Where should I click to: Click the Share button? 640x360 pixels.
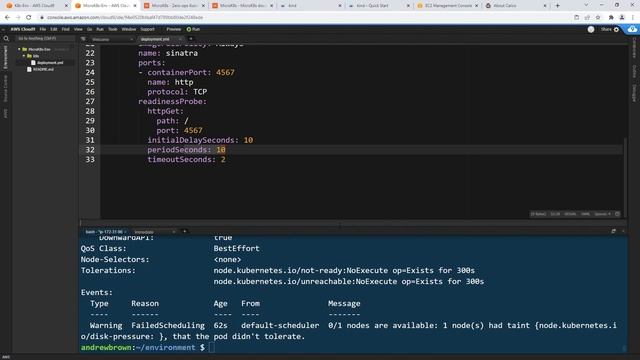point(606,29)
